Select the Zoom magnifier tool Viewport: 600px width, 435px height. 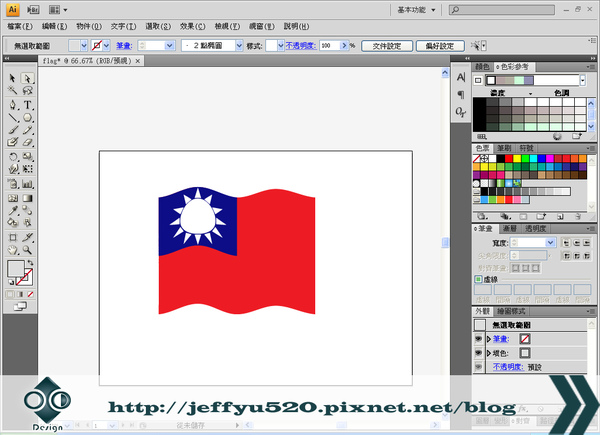[27, 250]
